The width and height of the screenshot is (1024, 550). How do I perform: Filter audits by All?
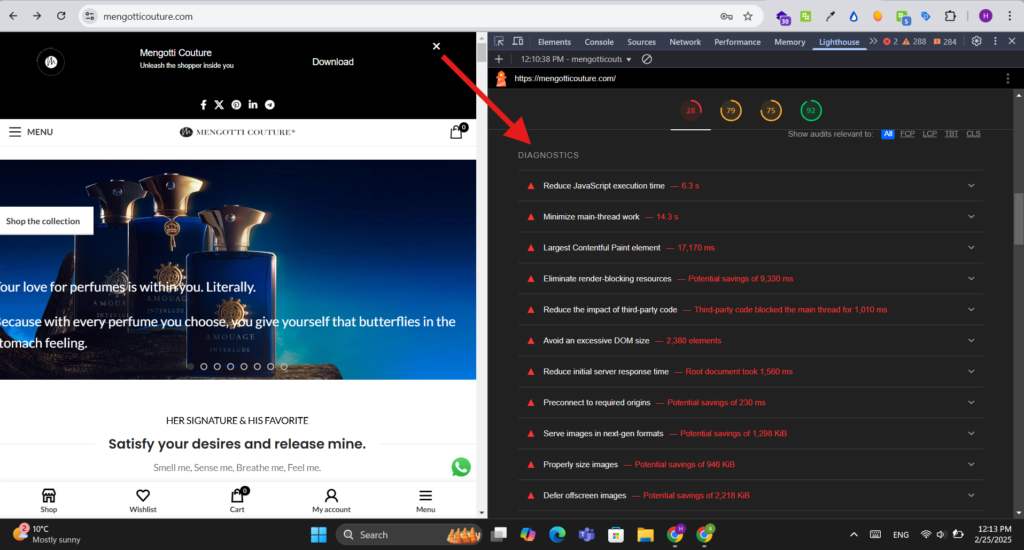888,134
